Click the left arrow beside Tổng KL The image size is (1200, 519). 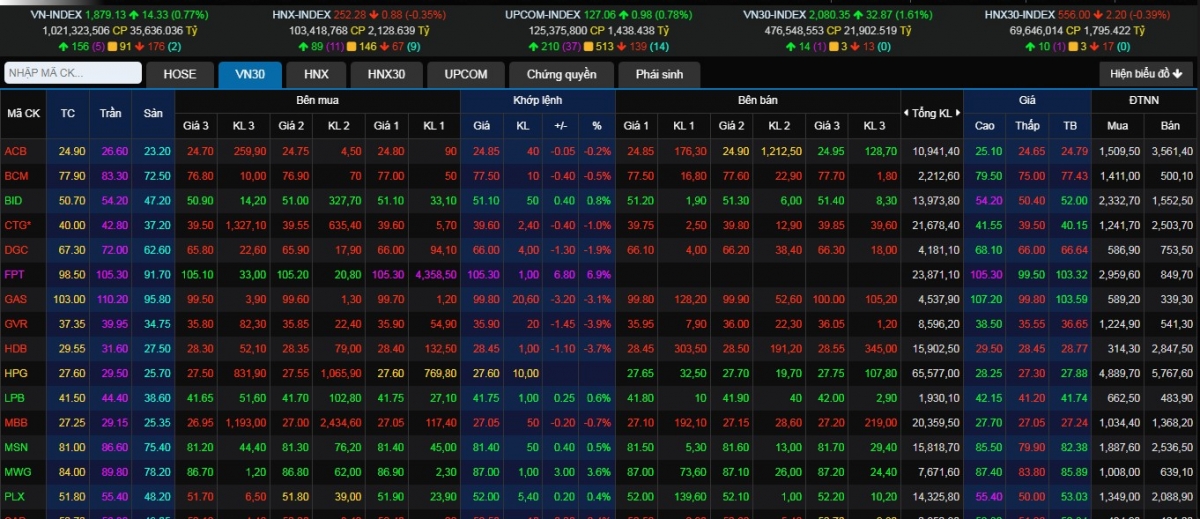pyautogui.click(x=906, y=113)
